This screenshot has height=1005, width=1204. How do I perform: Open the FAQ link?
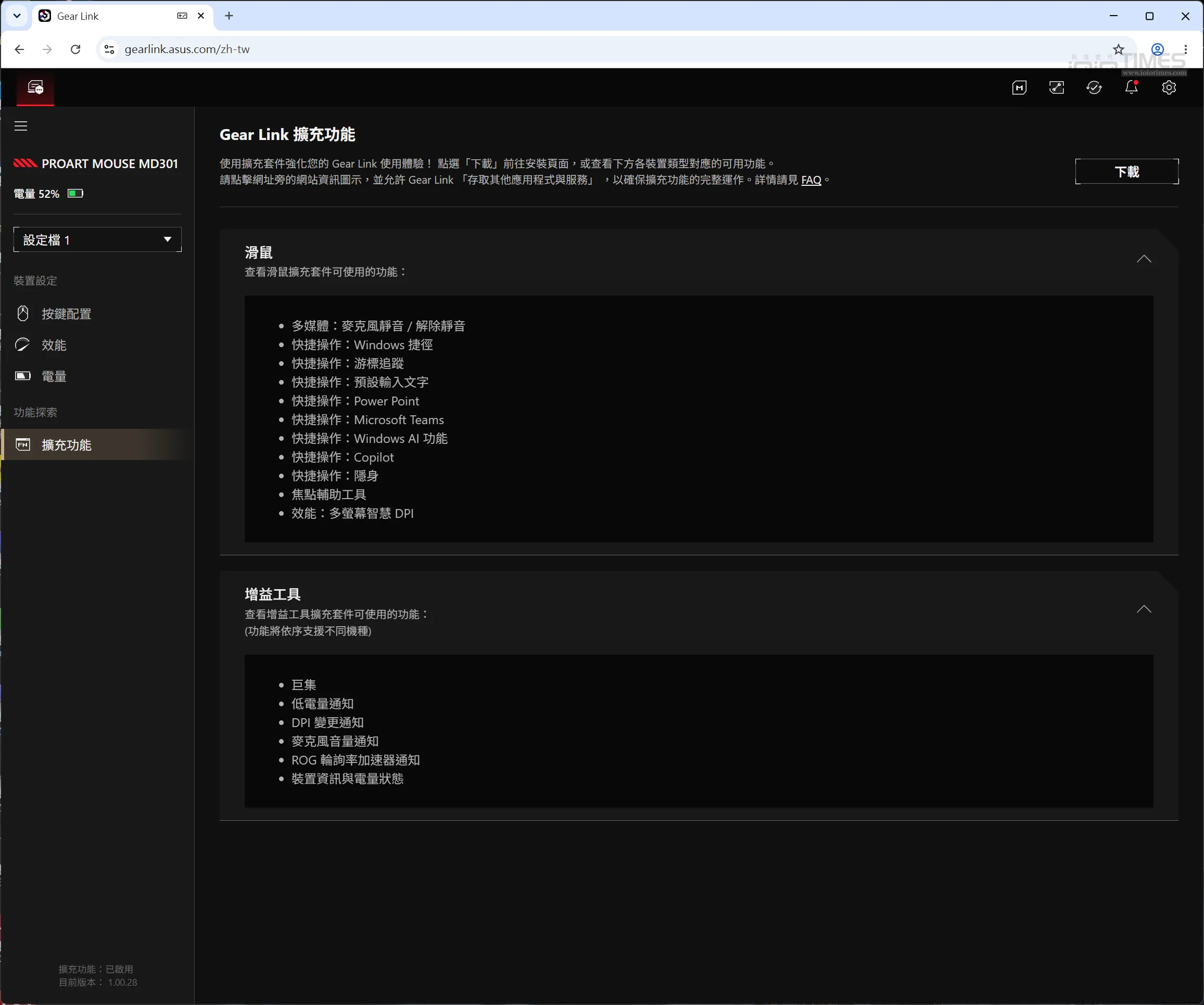812,180
